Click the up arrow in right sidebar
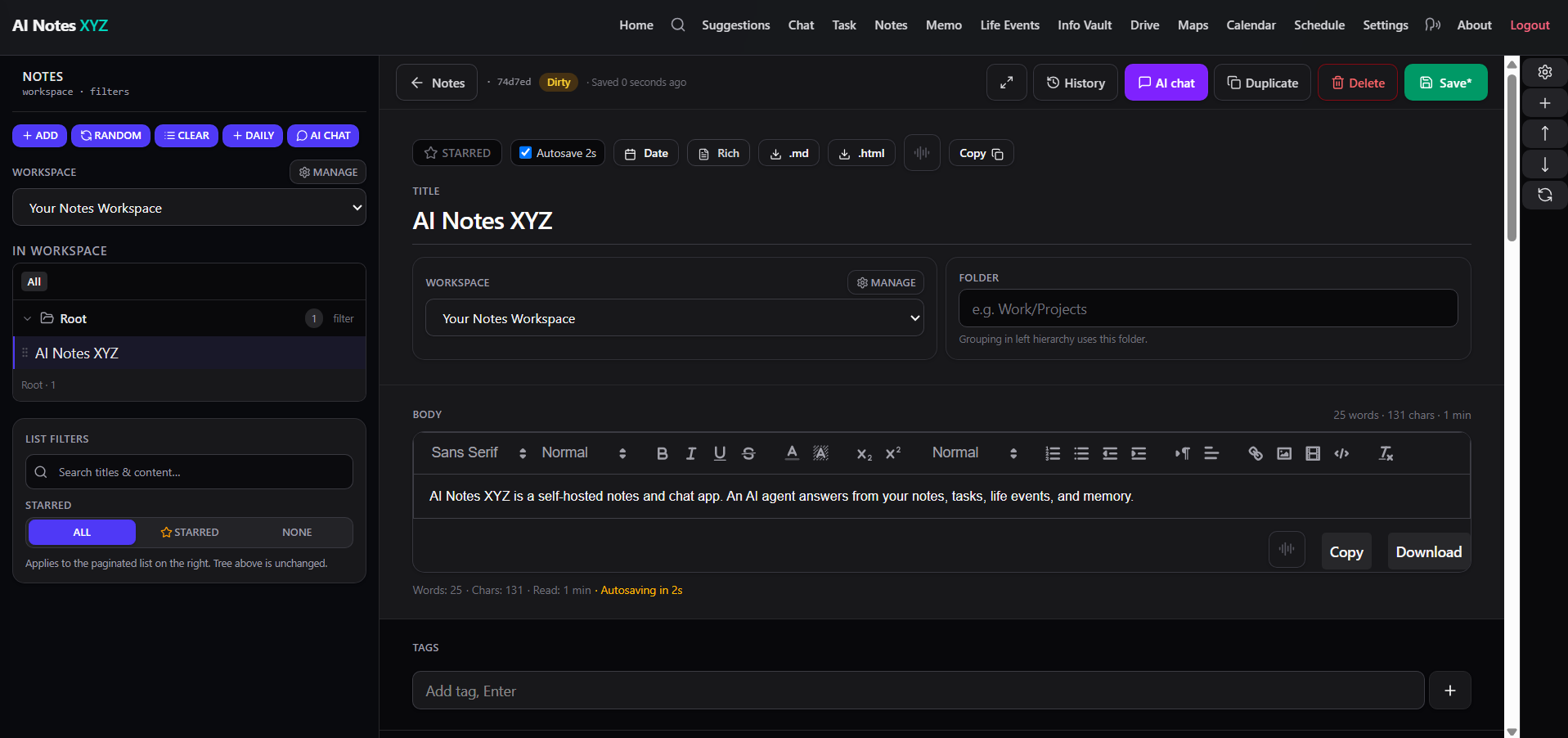The width and height of the screenshot is (1568, 738). pos(1544,133)
